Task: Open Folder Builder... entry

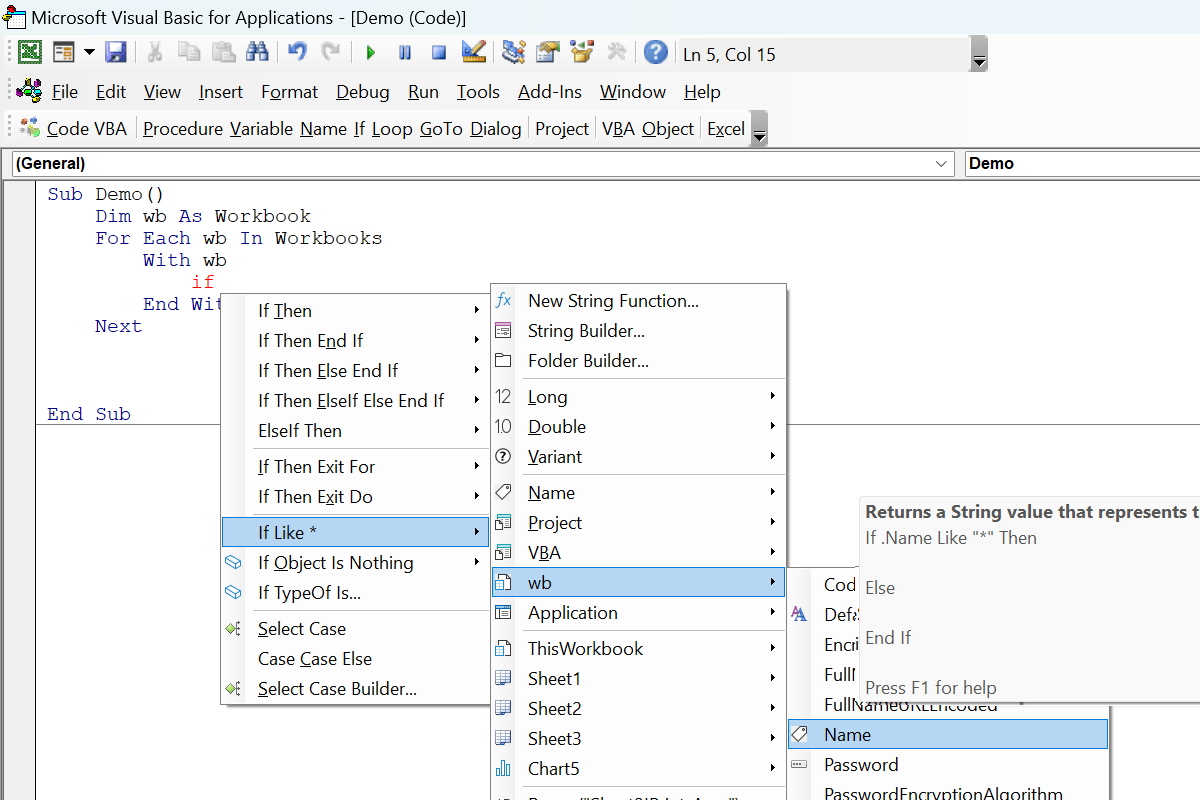Action: coord(639,361)
